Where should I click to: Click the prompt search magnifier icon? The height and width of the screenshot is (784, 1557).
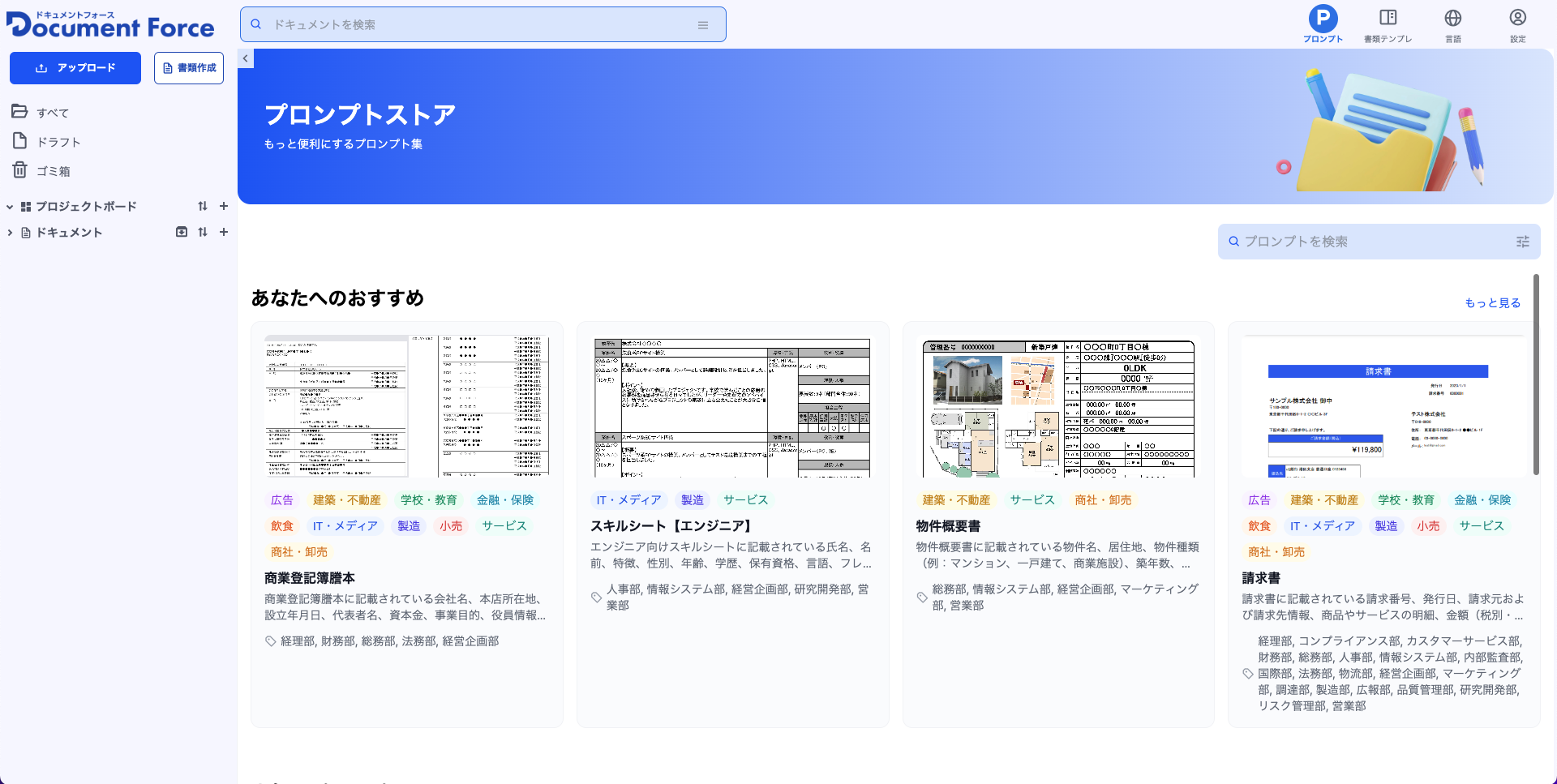[1233, 242]
